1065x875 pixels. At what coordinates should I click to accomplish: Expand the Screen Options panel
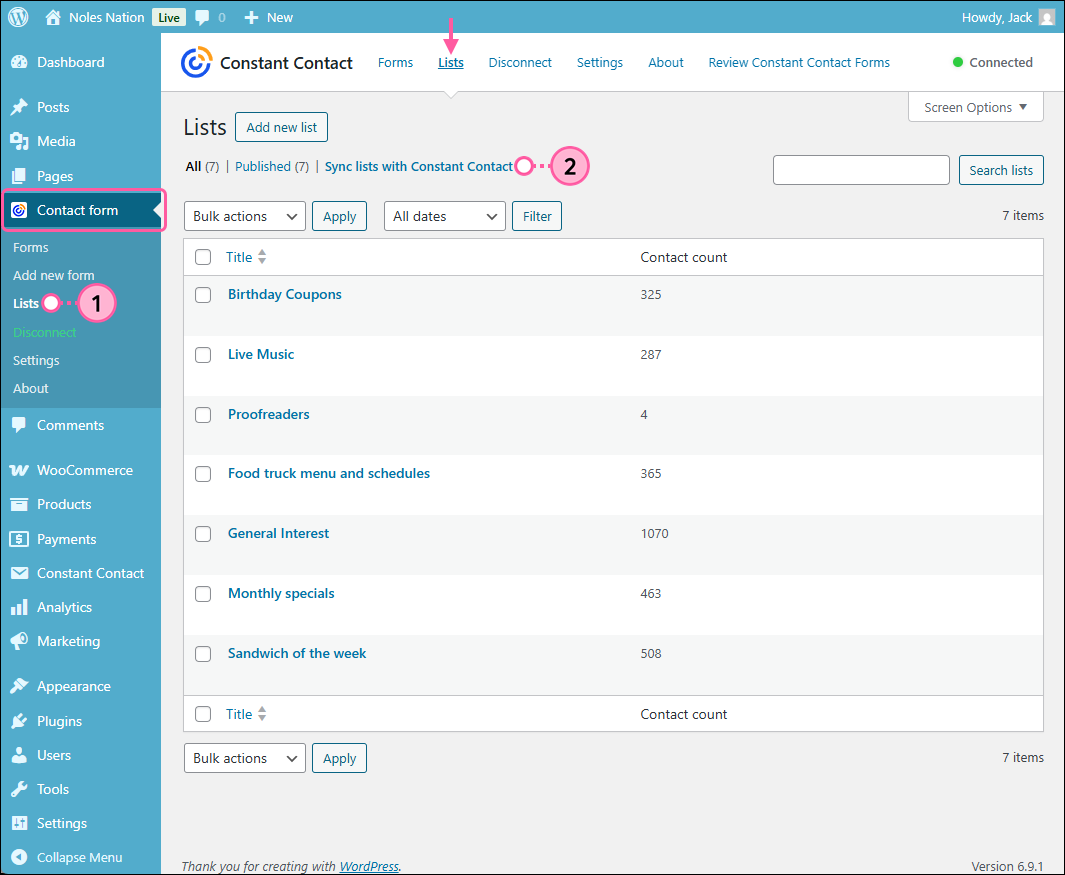(x=974, y=107)
